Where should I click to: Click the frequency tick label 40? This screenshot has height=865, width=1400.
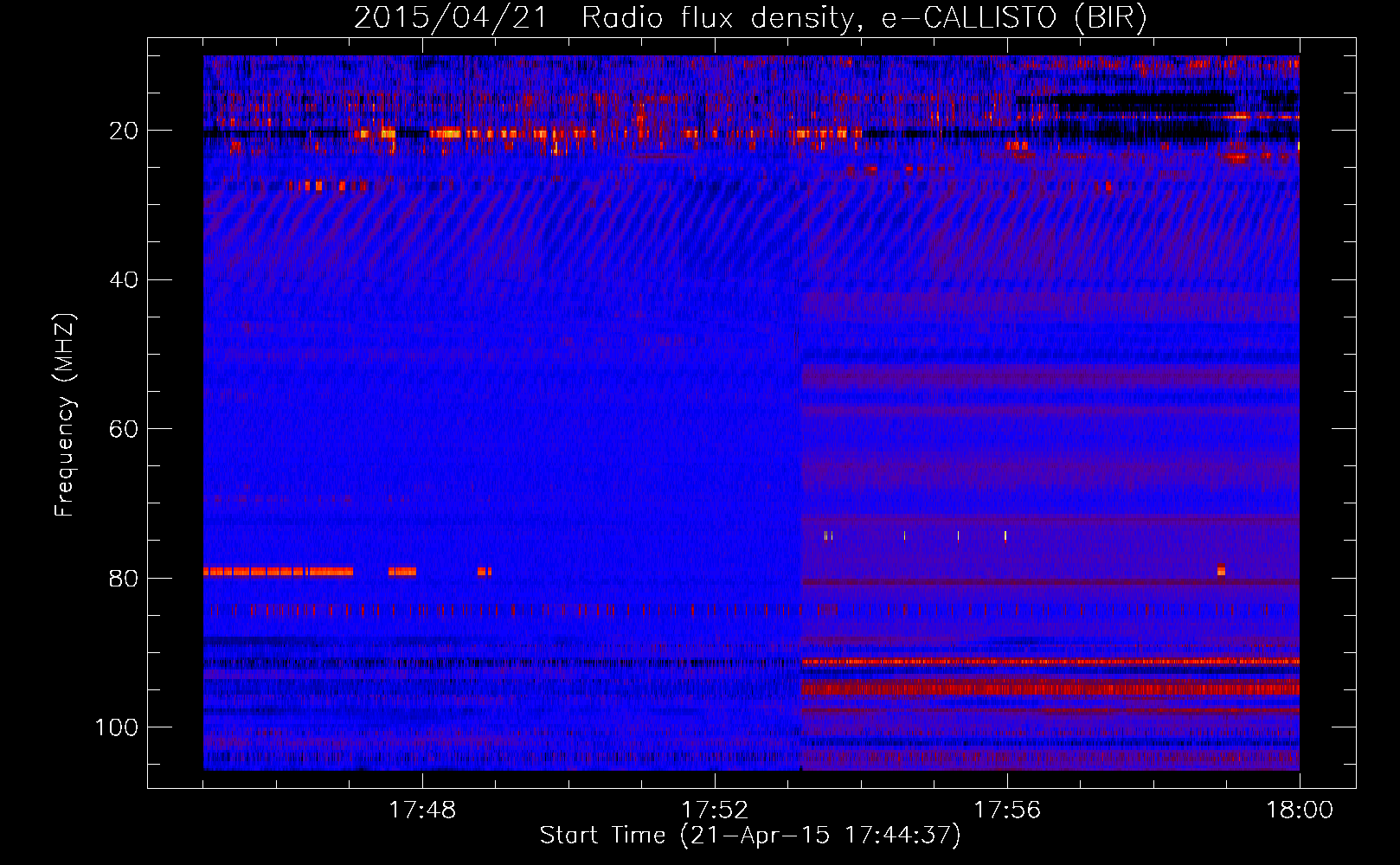(x=124, y=280)
